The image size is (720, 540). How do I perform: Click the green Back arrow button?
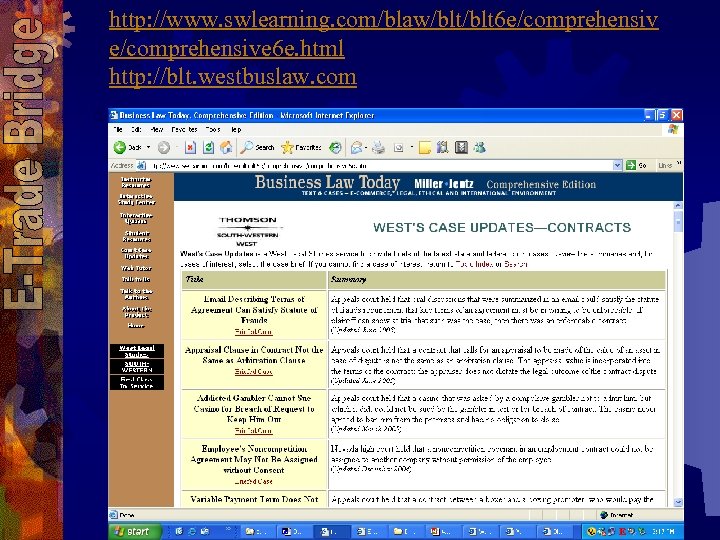tap(120, 147)
